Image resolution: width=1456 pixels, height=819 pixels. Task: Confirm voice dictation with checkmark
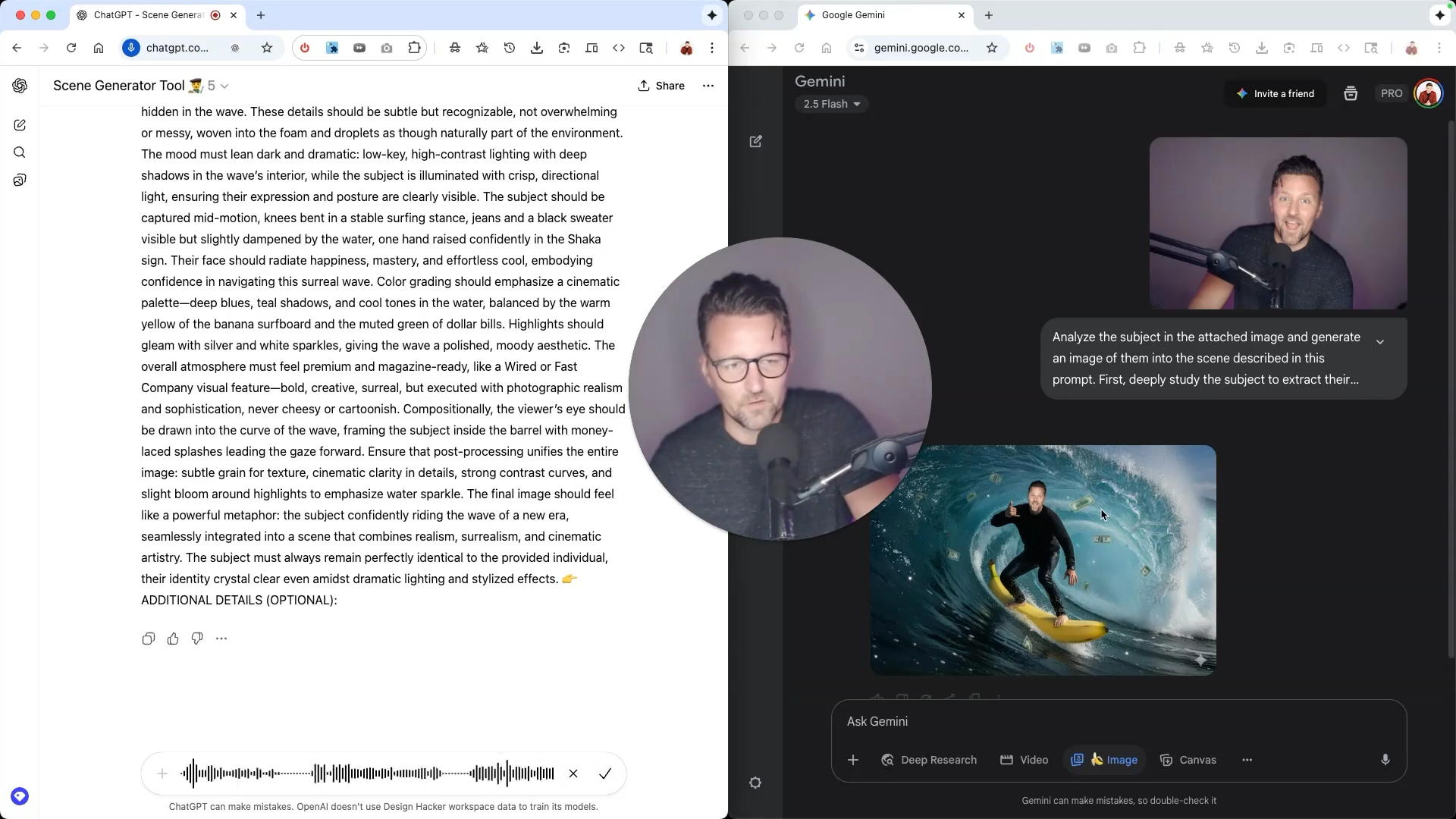click(605, 773)
